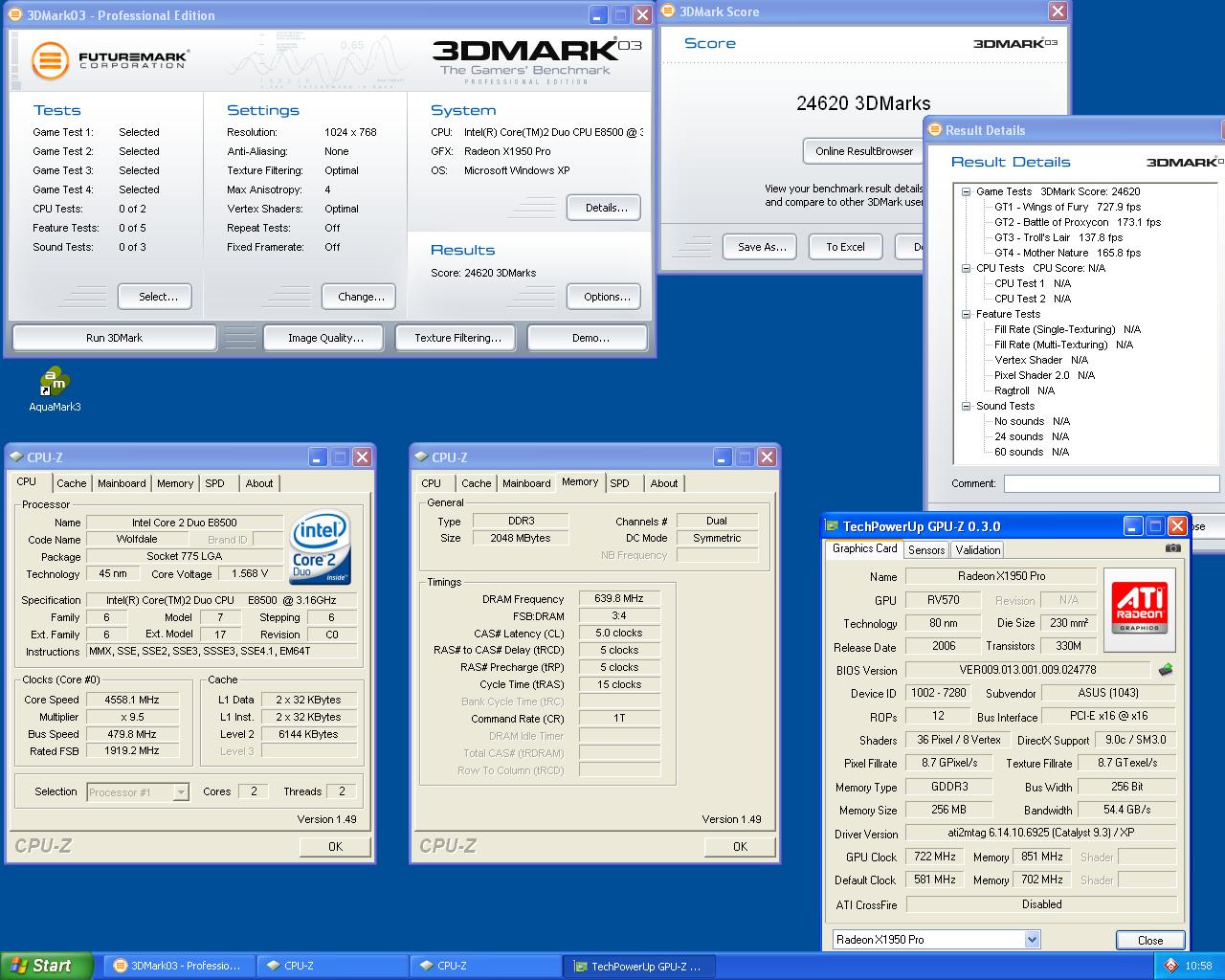
Task: Click the taskbar clock showing 10:58
Action: 1198,966
